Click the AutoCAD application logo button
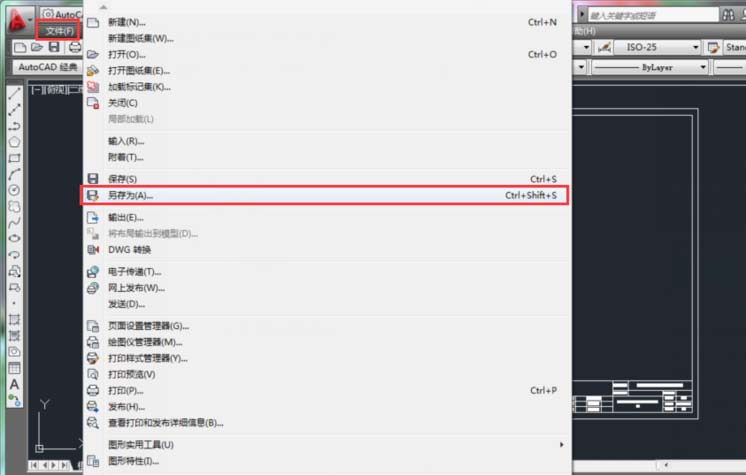The width and height of the screenshot is (746, 475). [17, 21]
